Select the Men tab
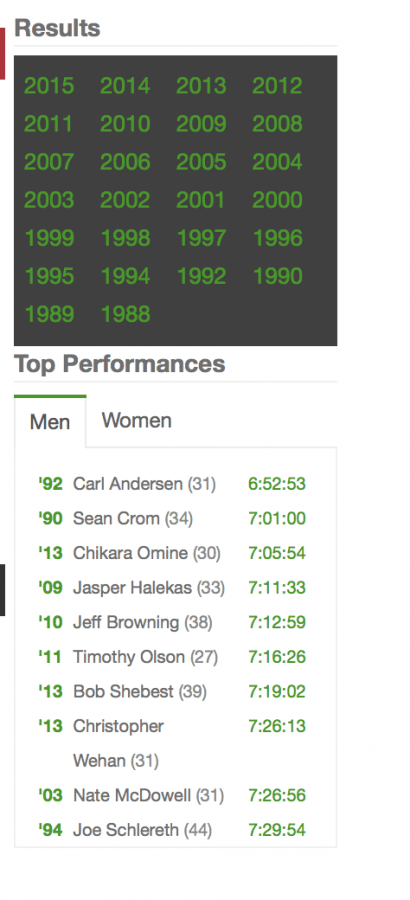Screen dimensions: 410x900 (x=50, y=422)
